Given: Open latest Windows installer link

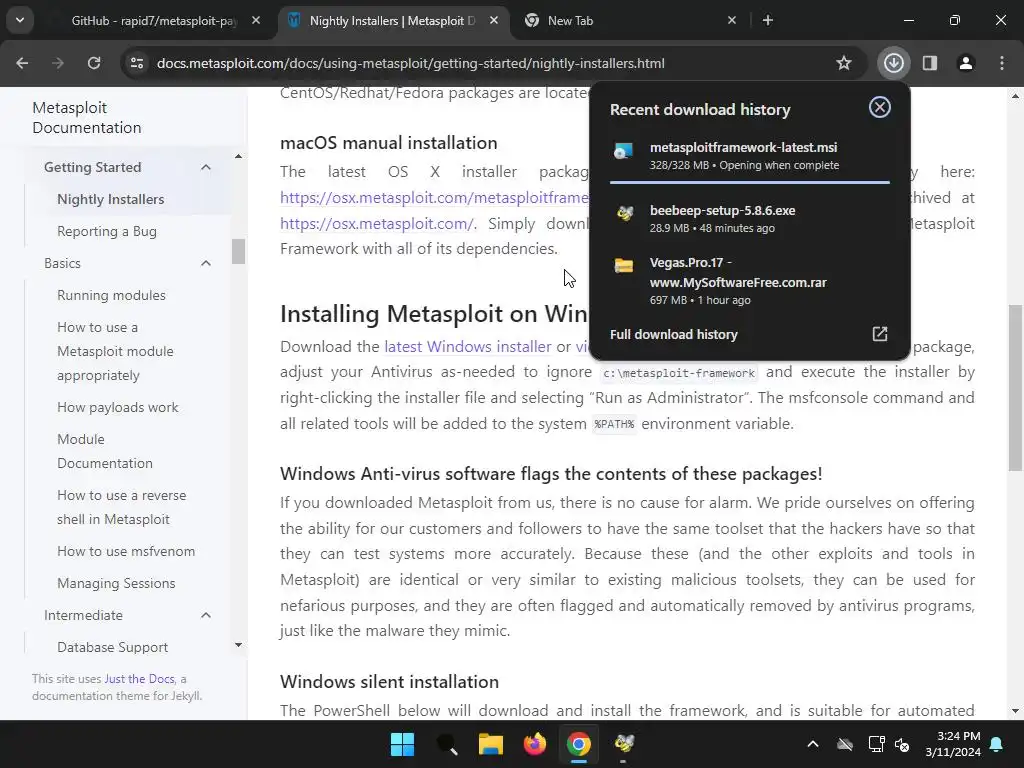Looking at the screenshot, I should (468, 346).
